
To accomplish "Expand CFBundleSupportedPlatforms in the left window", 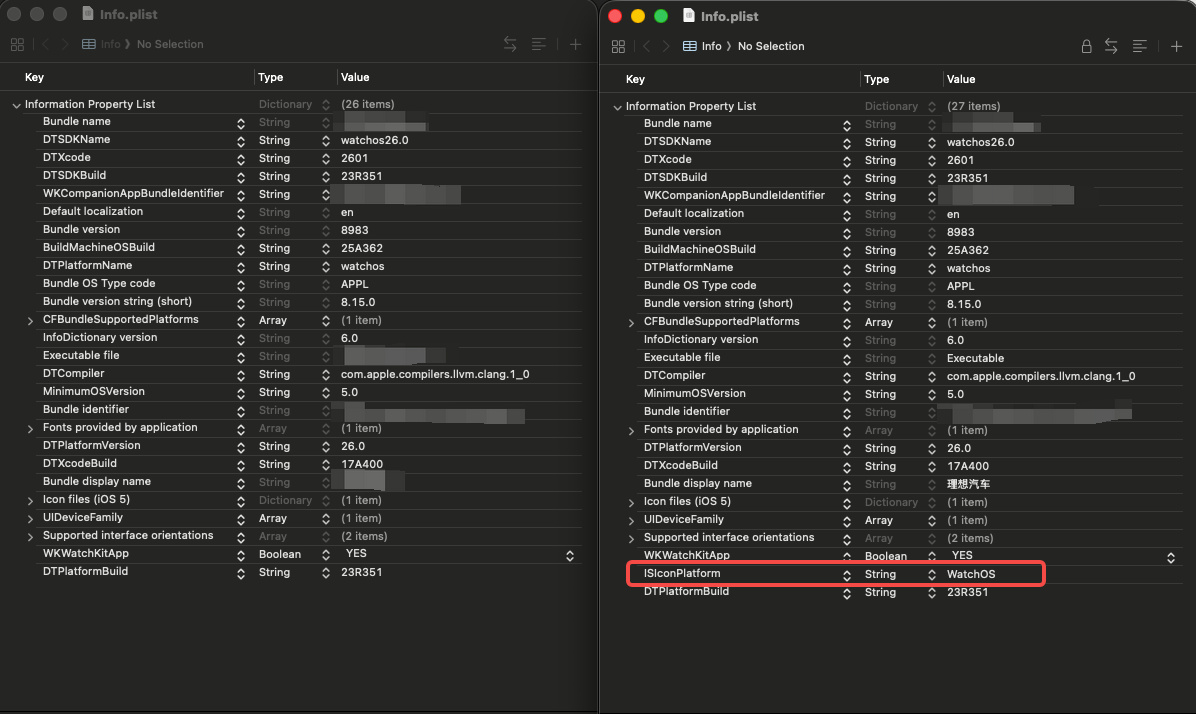I will tap(30, 320).
